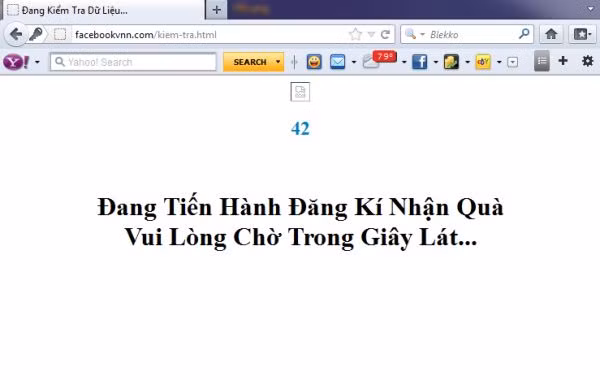Click the Blekko search magnifier icon
This screenshot has width=600, height=380.
(524, 34)
